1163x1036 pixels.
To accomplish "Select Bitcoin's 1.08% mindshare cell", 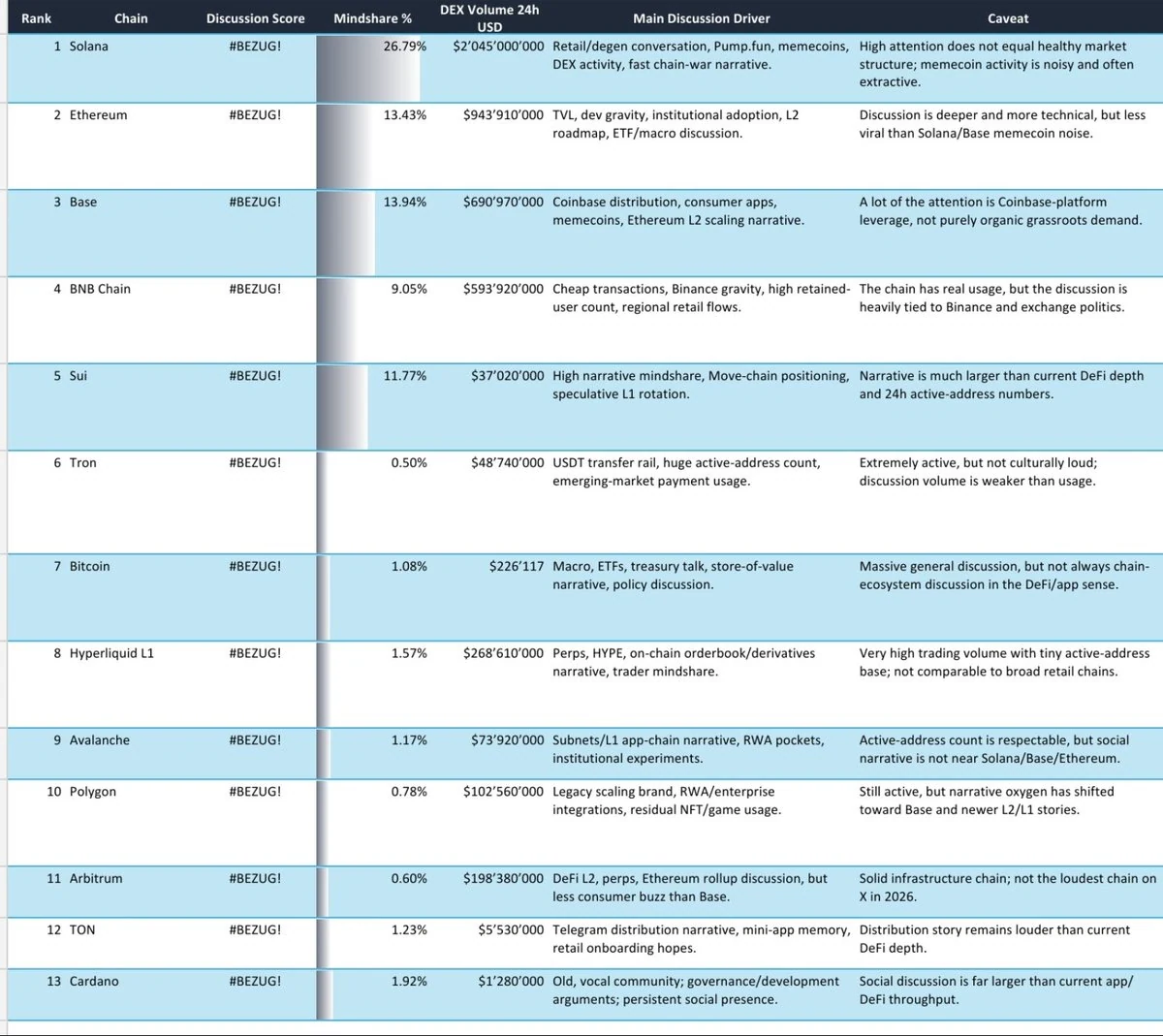I will [409, 566].
